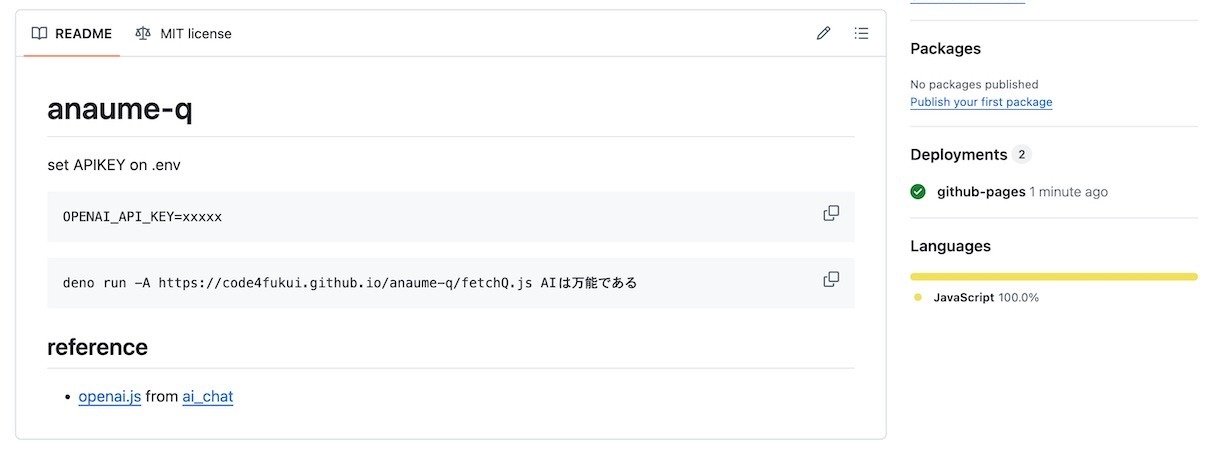
Task: Click the yellow JavaScript language bar
Action: click(1054, 277)
